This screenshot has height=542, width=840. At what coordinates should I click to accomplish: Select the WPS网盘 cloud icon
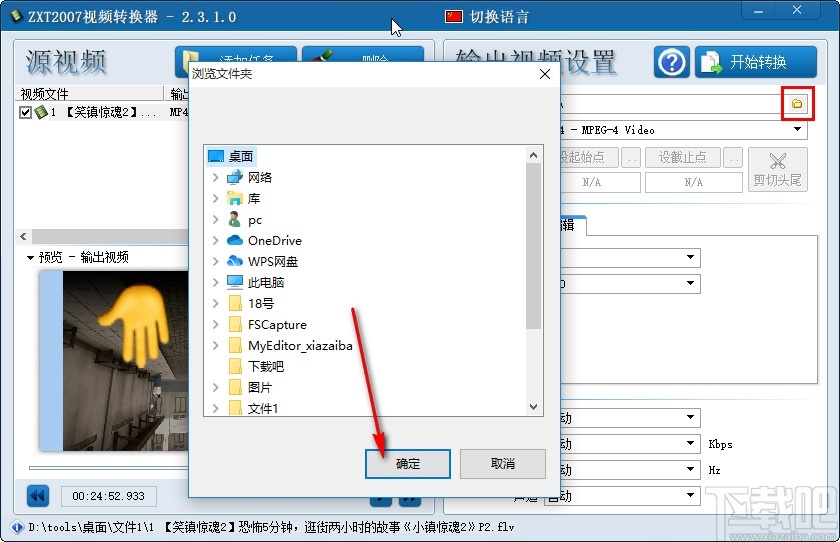pos(235,261)
